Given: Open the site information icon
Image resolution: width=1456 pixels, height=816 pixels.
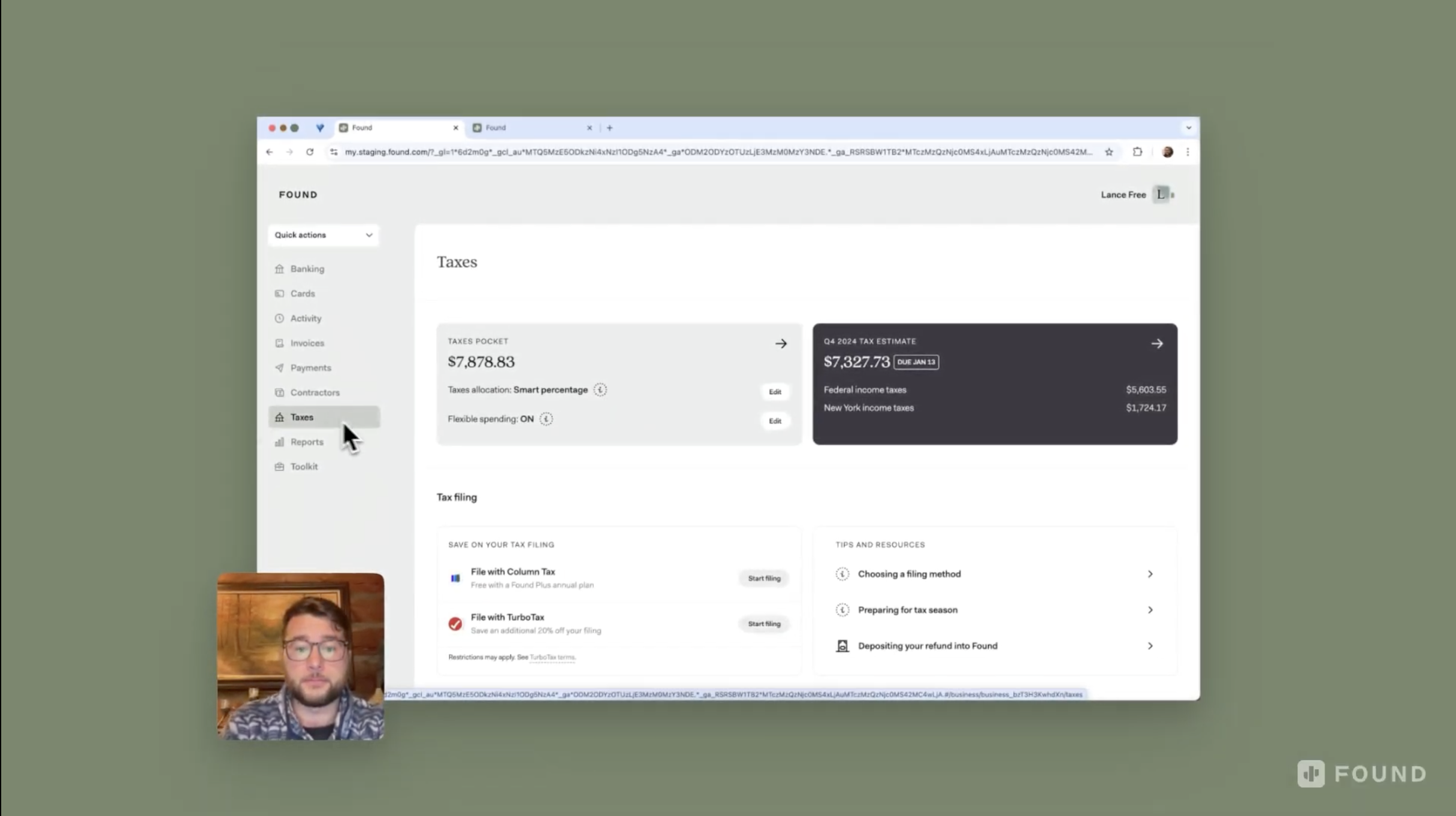Looking at the screenshot, I should tap(334, 152).
